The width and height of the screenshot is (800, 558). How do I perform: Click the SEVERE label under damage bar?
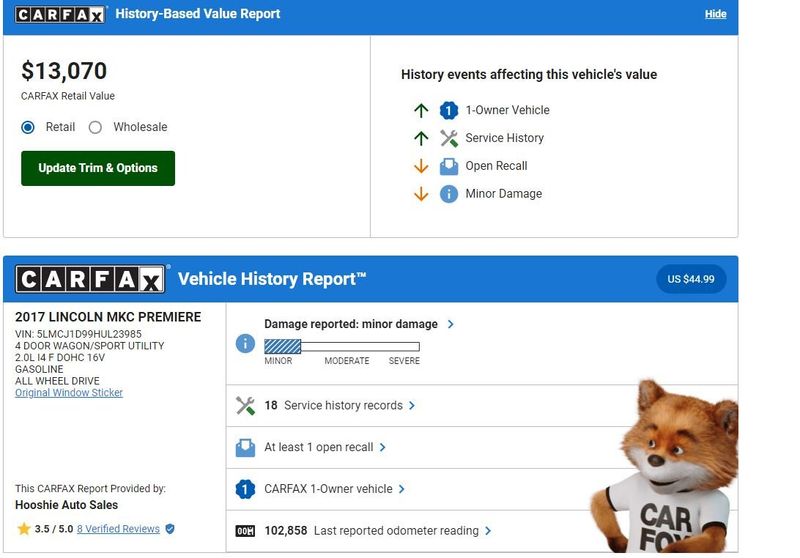tap(404, 361)
